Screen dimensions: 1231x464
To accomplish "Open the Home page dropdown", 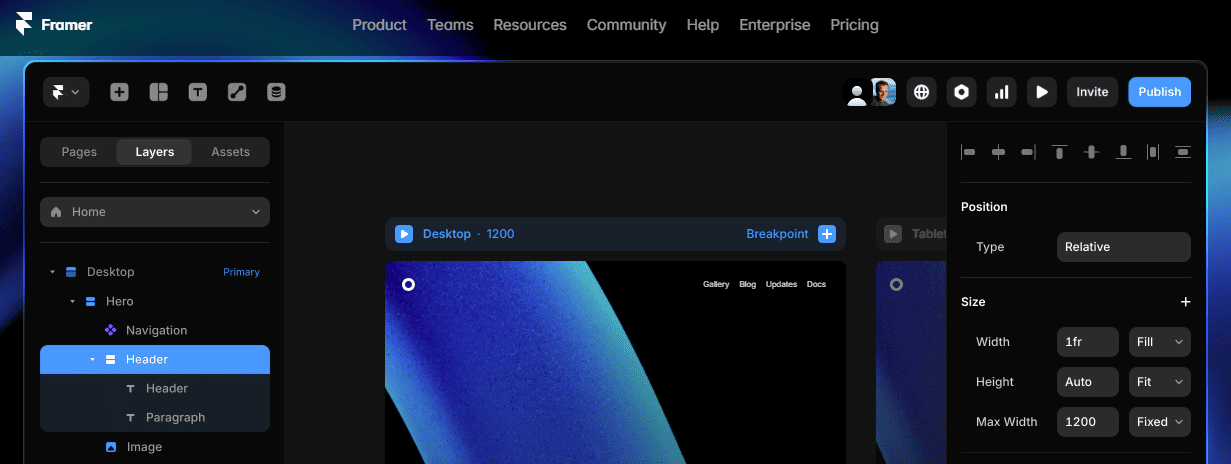I will [x=155, y=212].
